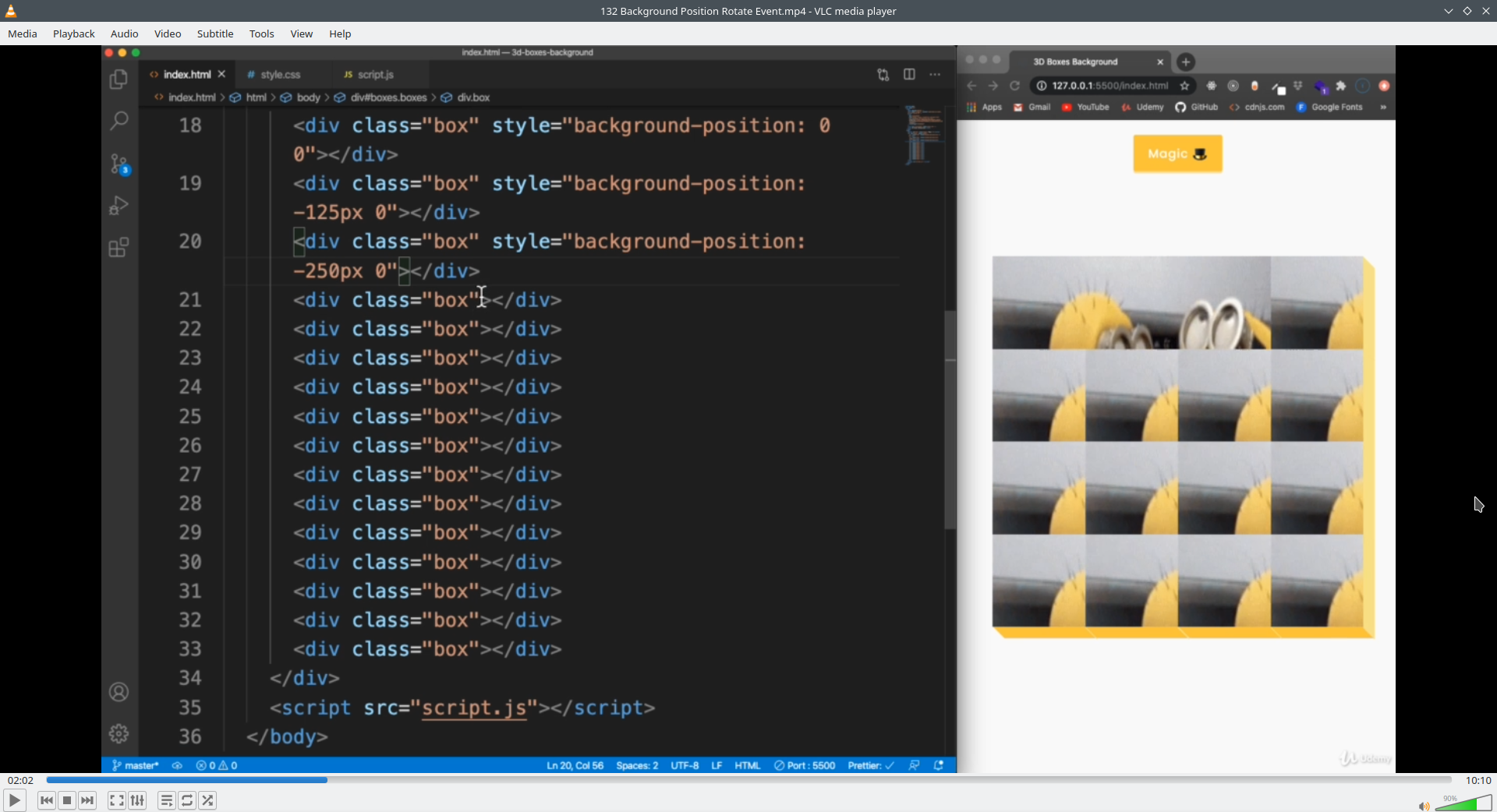
Task: Open a new Chrome tab
Action: (1185, 62)
